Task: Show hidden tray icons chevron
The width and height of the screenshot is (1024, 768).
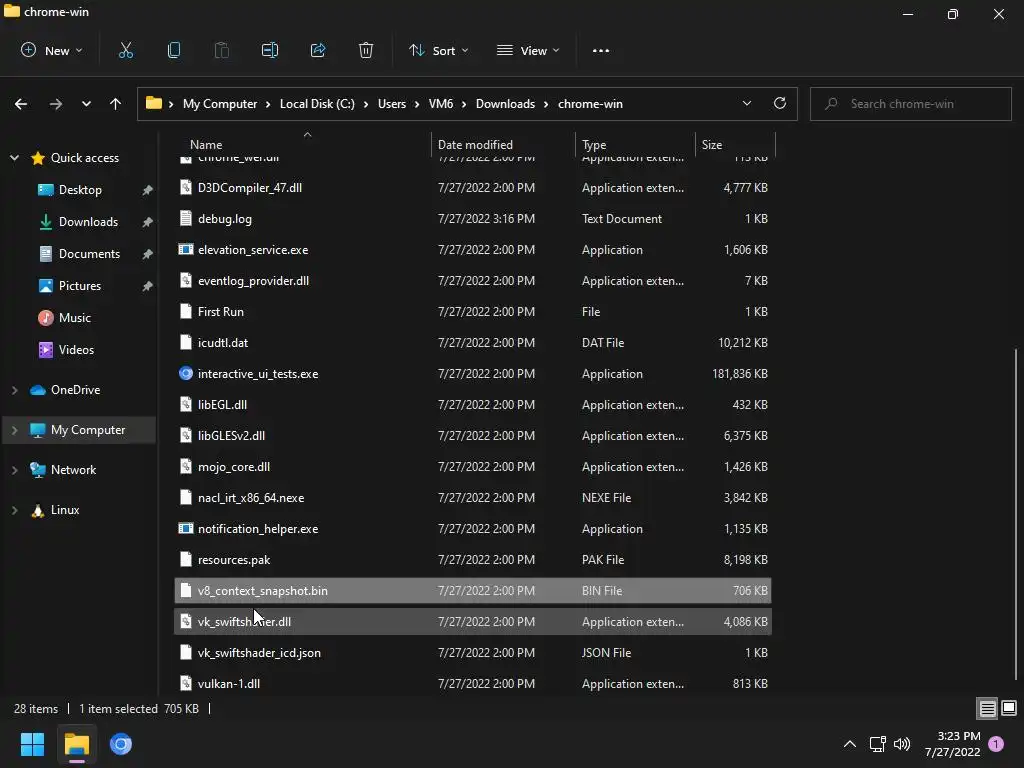Action: 850,744
